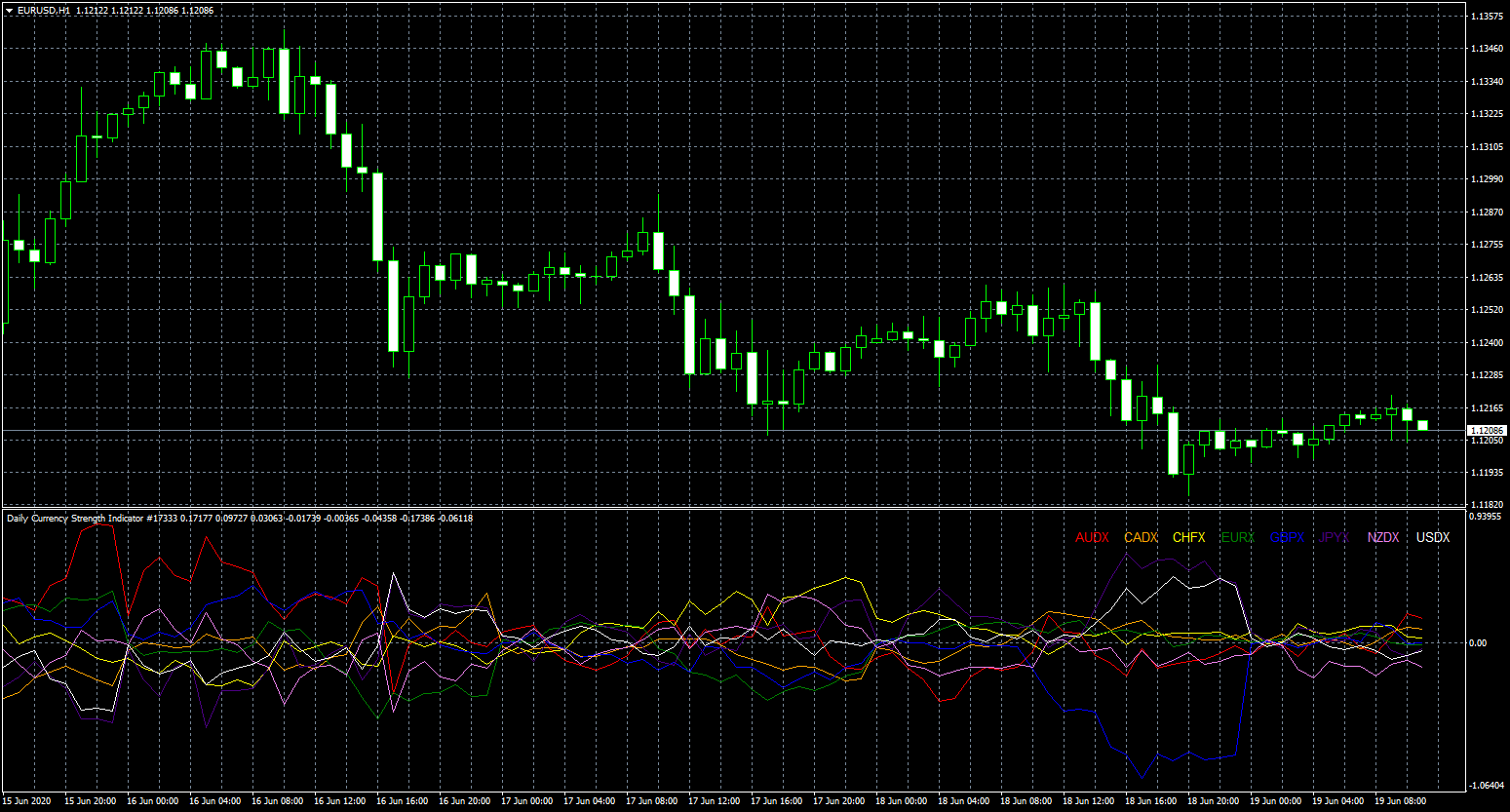This screenshot has height=812, width=1510.
Task: Click the 18 Jun 00:00 time label
Action: [902, 801]
